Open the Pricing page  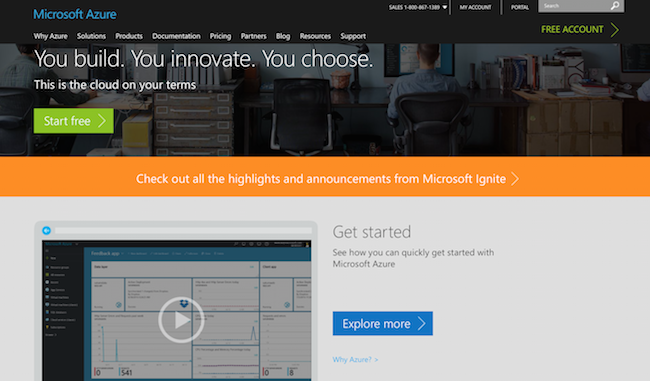coord(220,36)
